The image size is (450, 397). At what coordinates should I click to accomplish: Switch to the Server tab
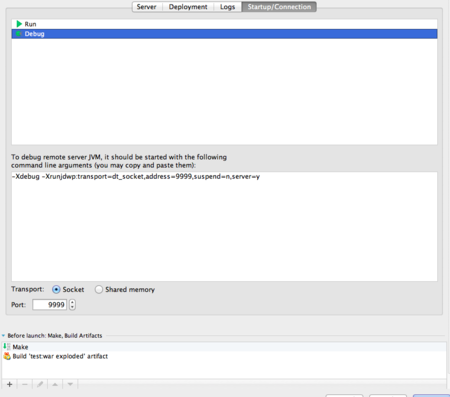pos(147,7)
